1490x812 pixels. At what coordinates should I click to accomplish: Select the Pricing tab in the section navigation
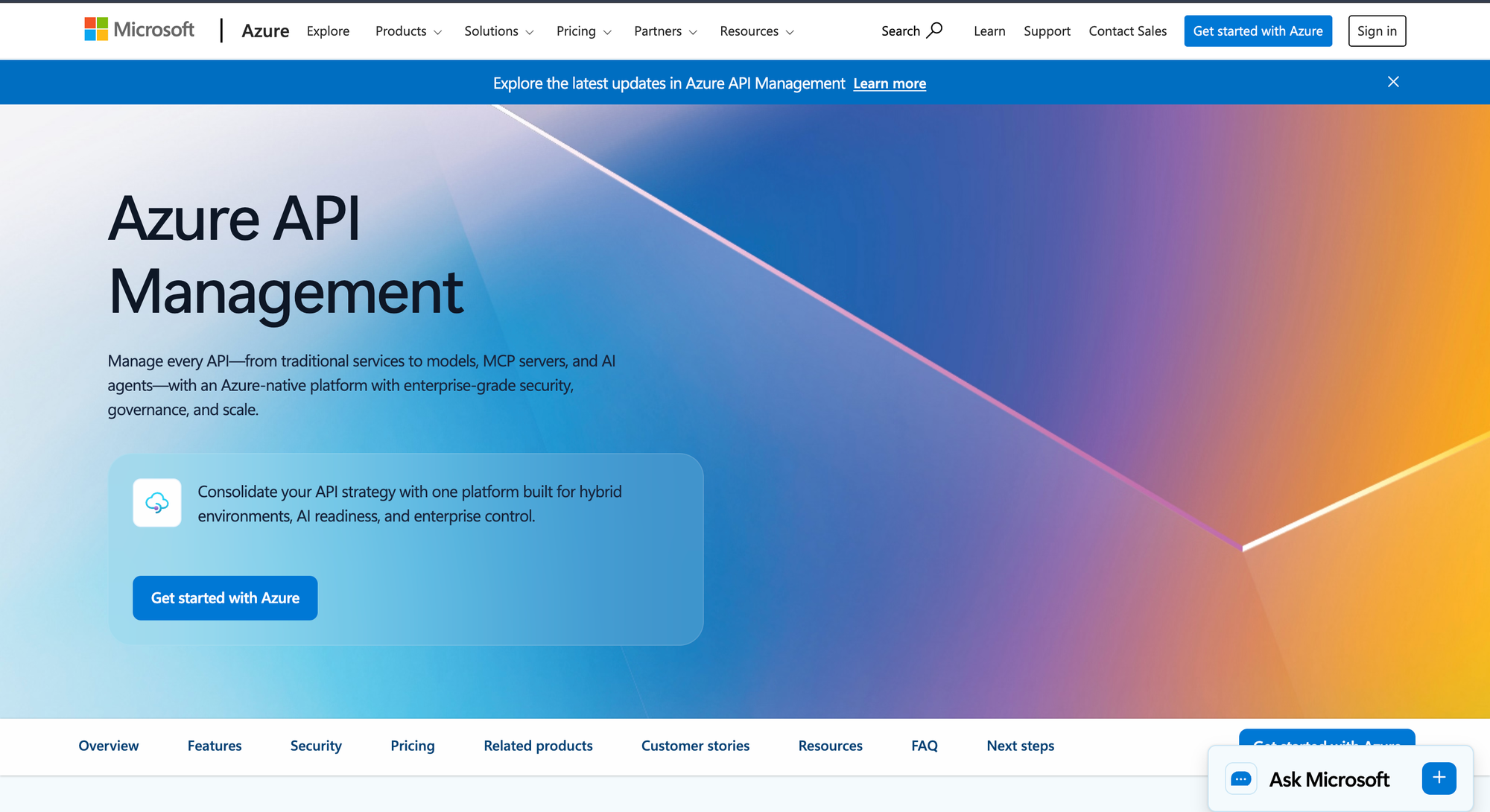click(413, 746)
